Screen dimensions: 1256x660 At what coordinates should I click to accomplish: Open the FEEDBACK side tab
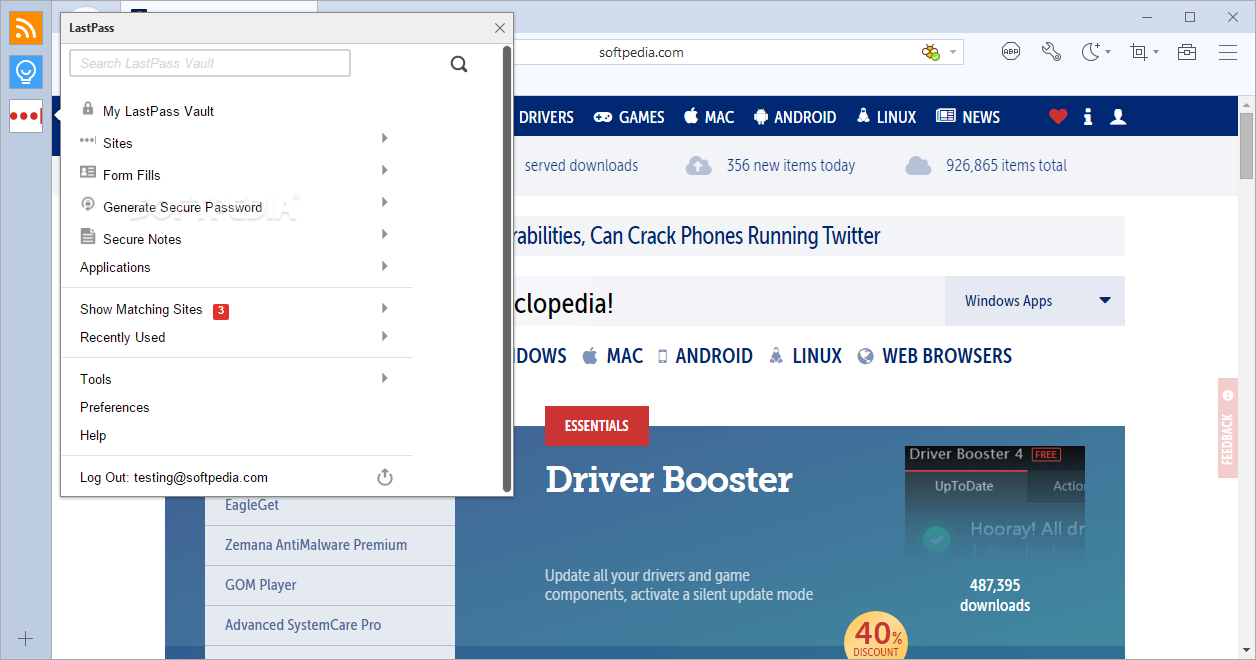(1227, 428)
